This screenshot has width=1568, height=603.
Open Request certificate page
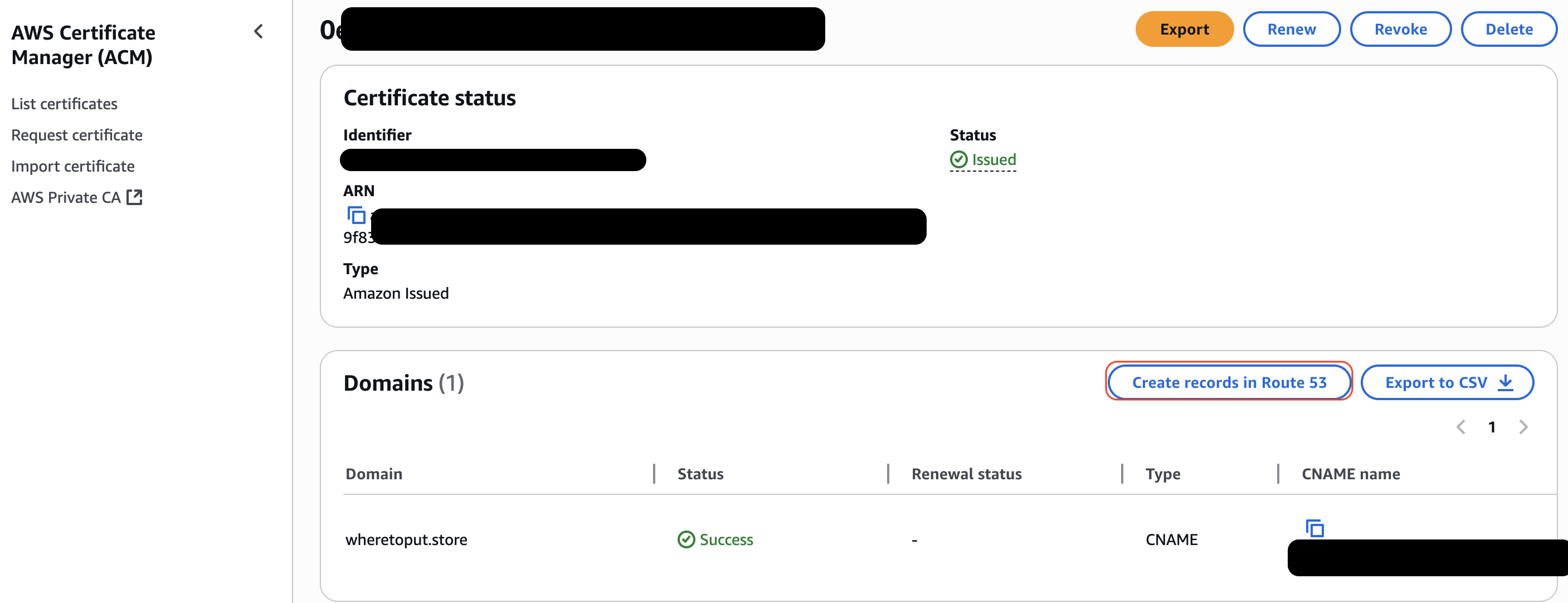(77, 135)
